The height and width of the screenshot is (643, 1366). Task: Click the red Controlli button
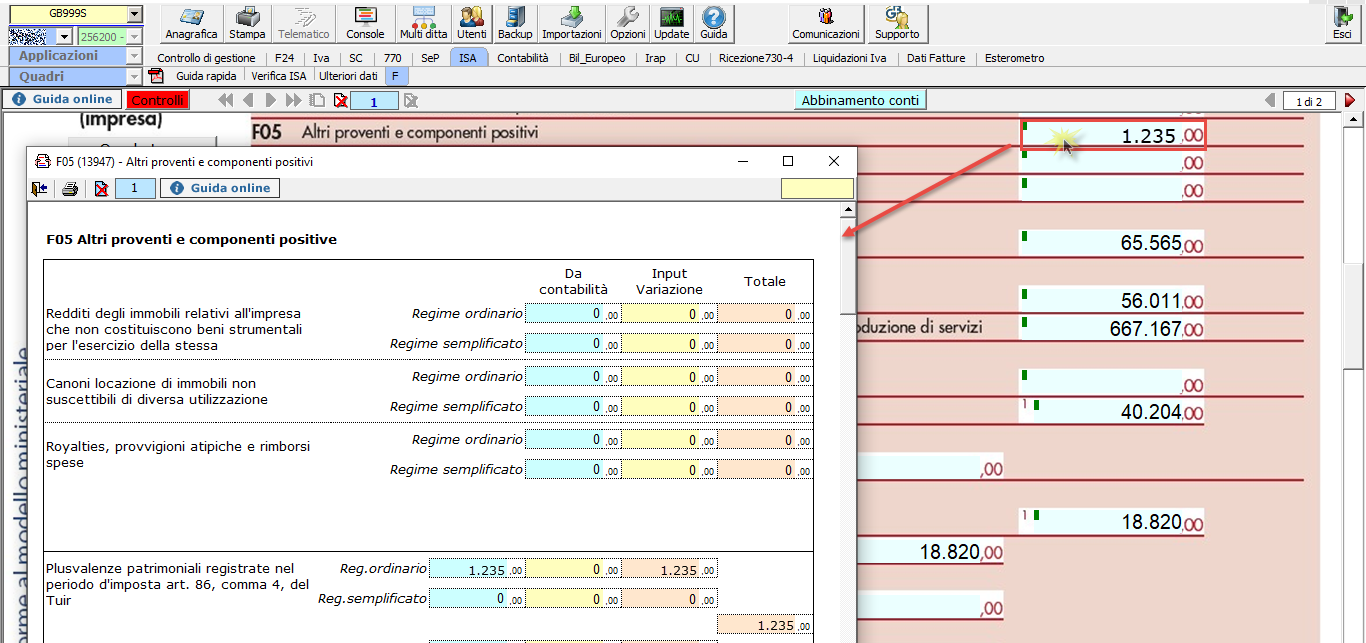pos(157,100)
